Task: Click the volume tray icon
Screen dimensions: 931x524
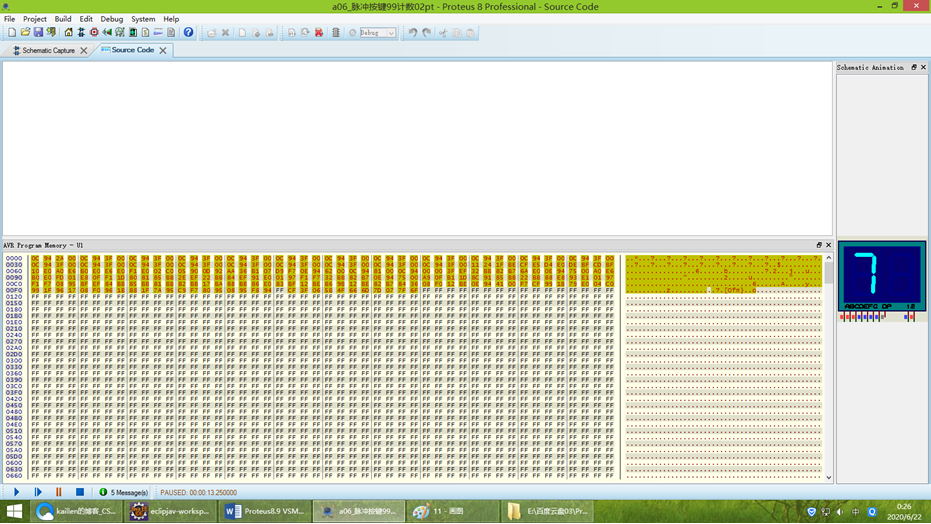Action: tap(840, 512)
